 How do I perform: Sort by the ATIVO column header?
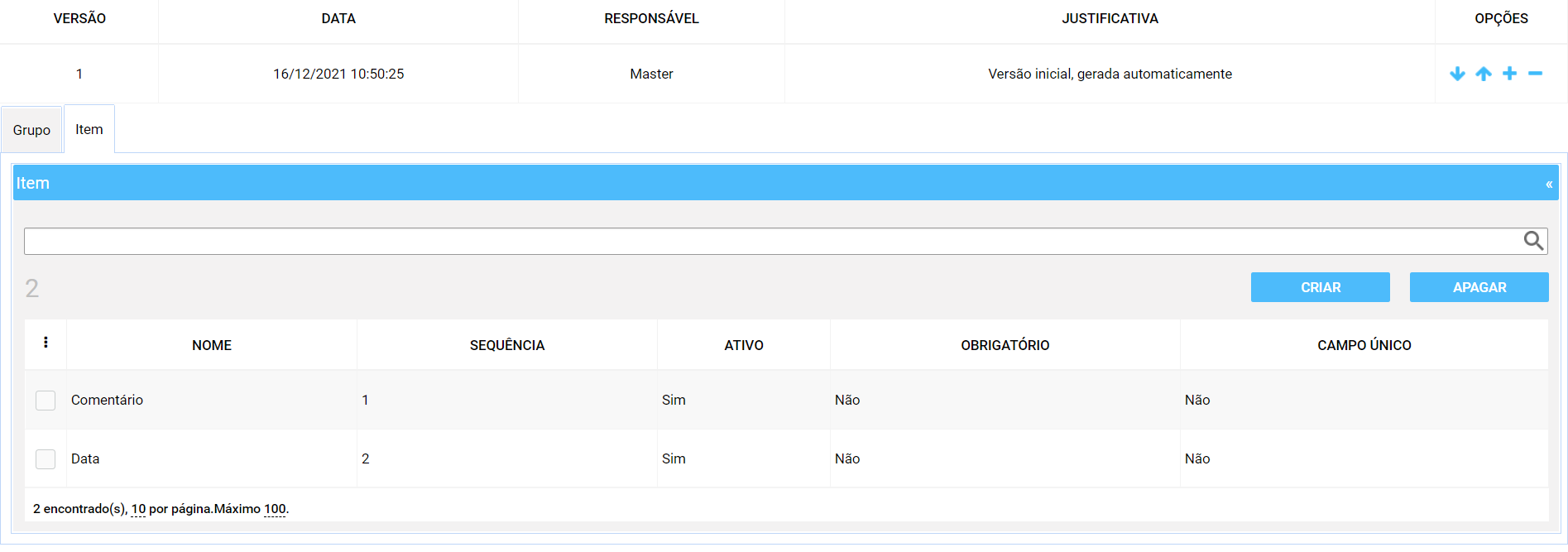coord(744,345)
